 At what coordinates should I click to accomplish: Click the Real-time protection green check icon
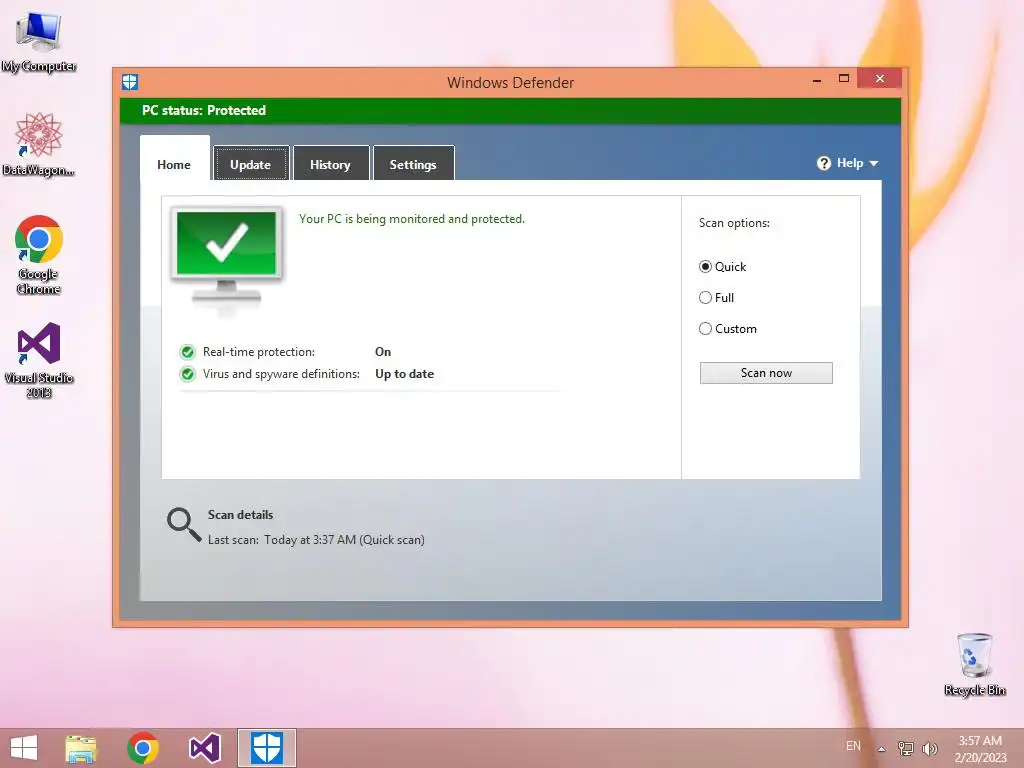point(187,352)
